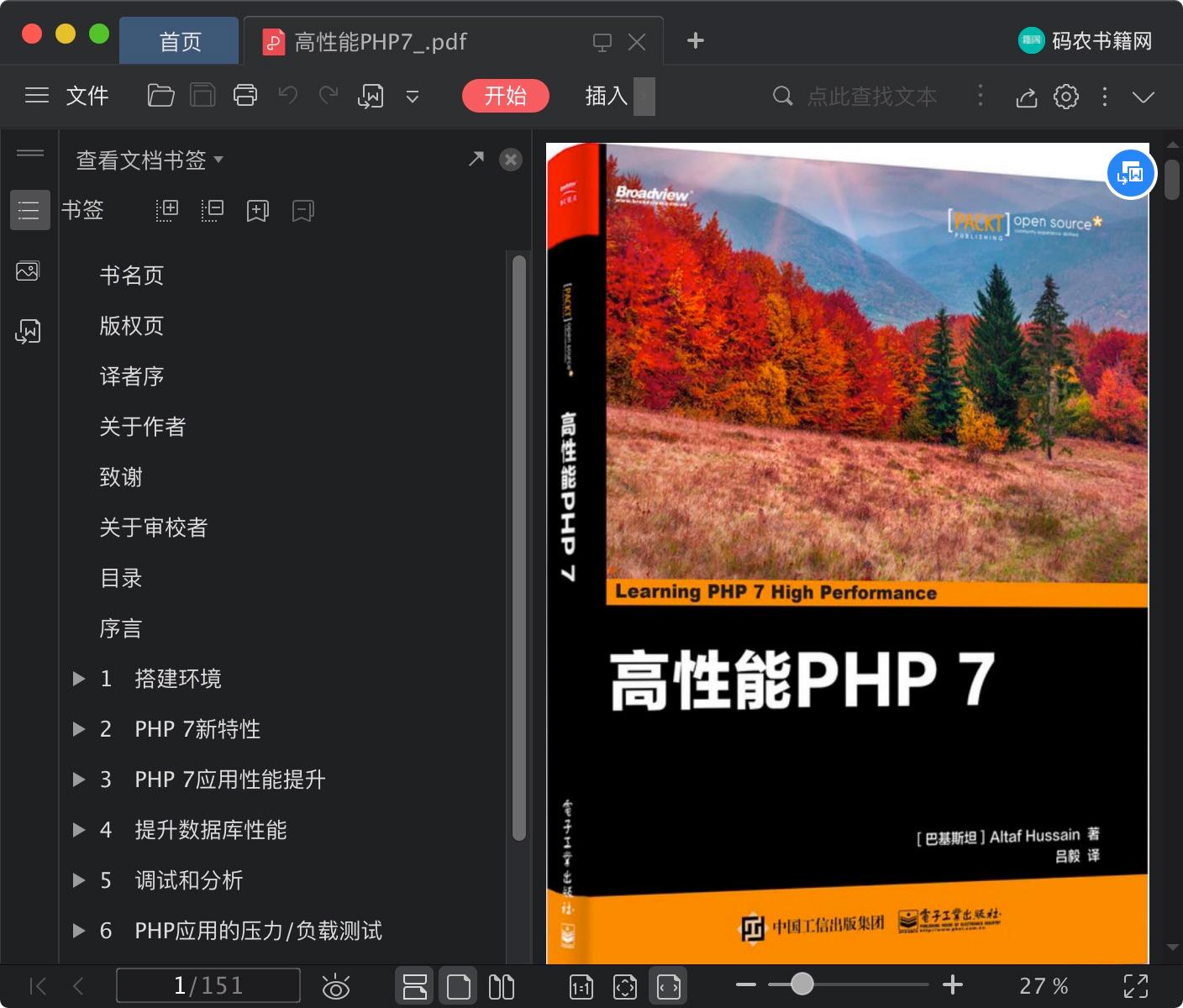Go to bookmark 序言

tap(121, 628)
